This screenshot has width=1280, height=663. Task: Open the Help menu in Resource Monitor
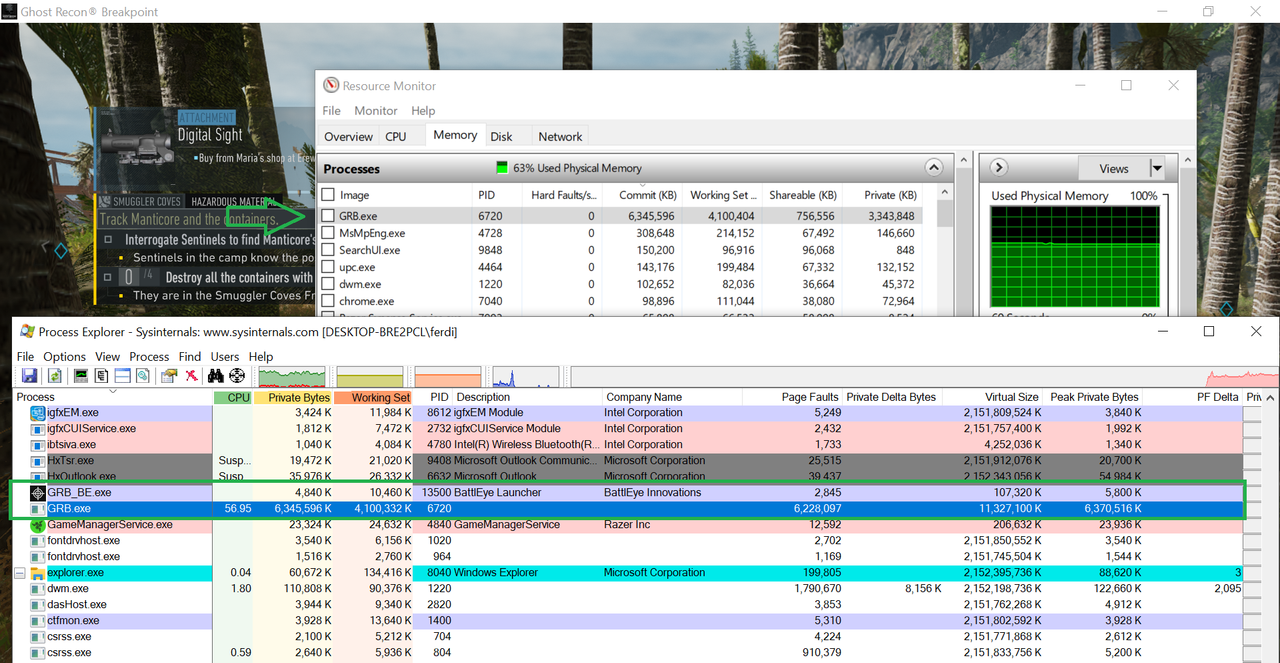(423, 111)
